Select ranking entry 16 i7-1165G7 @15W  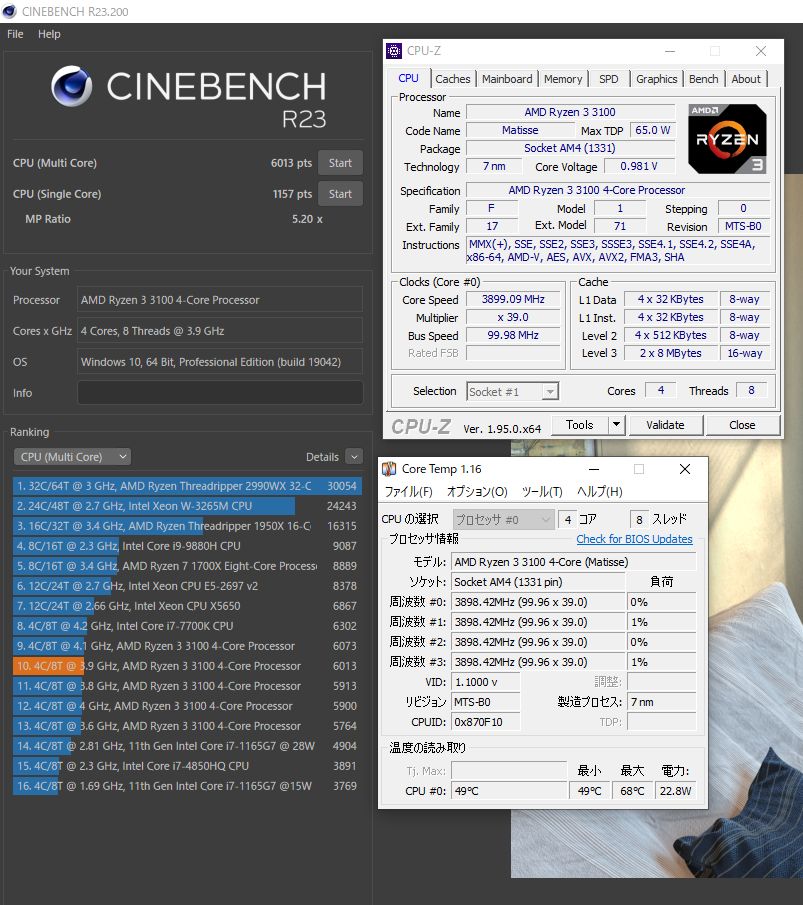[x=188, y=786]
